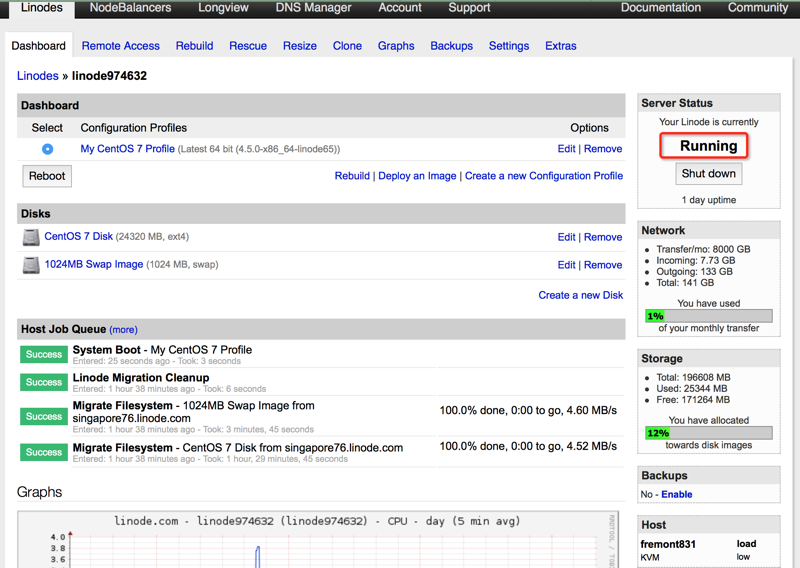The width and height of the screenshot is (800, 568).
Task: Edit the My CentOS 7 Profile configuration
Action: pos(566,149)
